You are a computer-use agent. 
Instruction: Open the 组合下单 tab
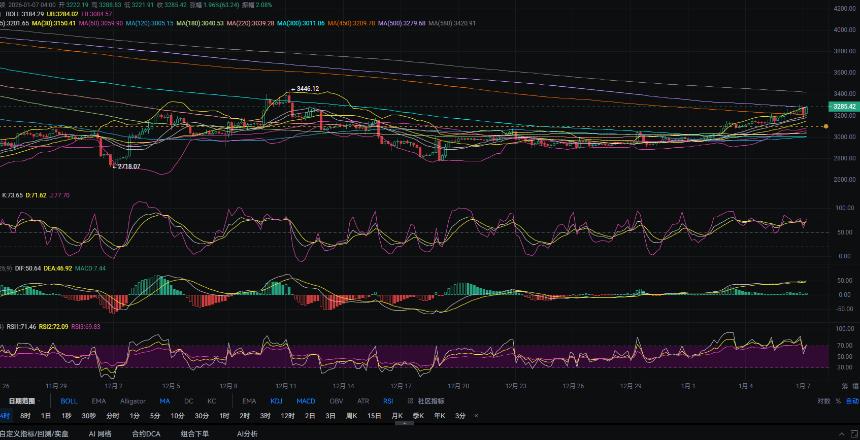pos(195,433)
